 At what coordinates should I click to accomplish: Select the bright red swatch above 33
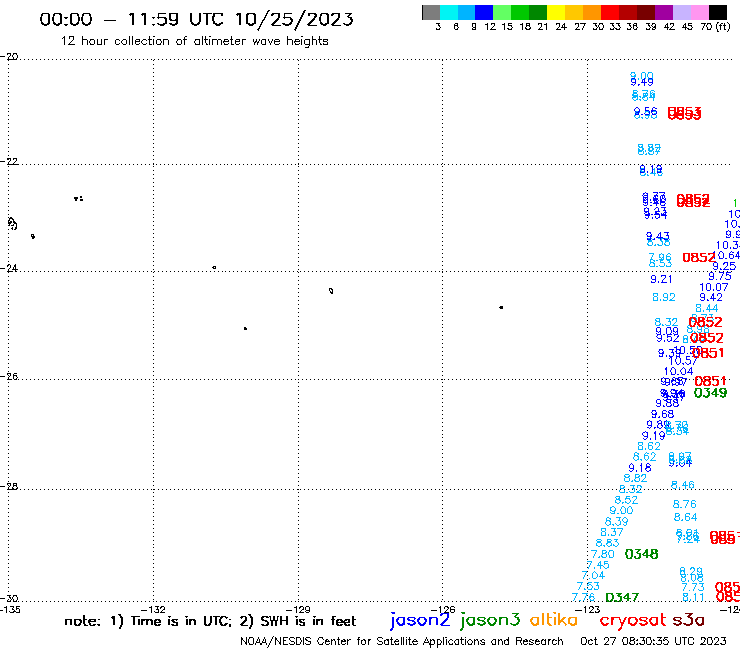pyautogui.click(x=610, y=12)
